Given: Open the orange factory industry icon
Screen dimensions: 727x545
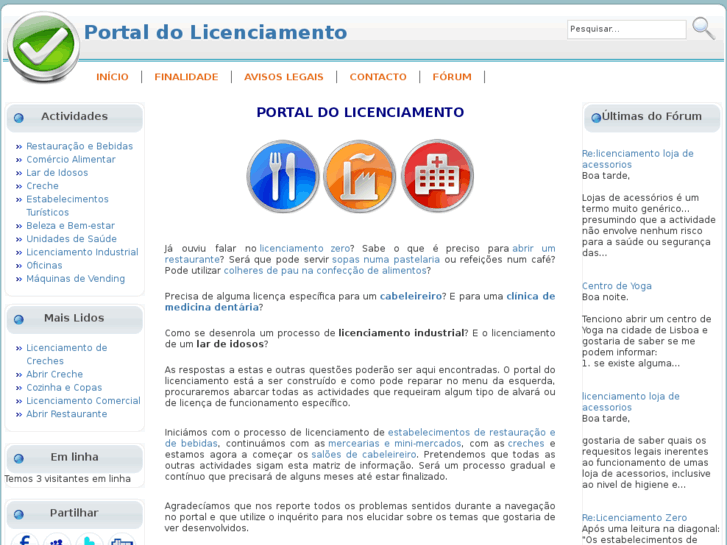Looking at the screenshot, I should [x=360, y=176].
